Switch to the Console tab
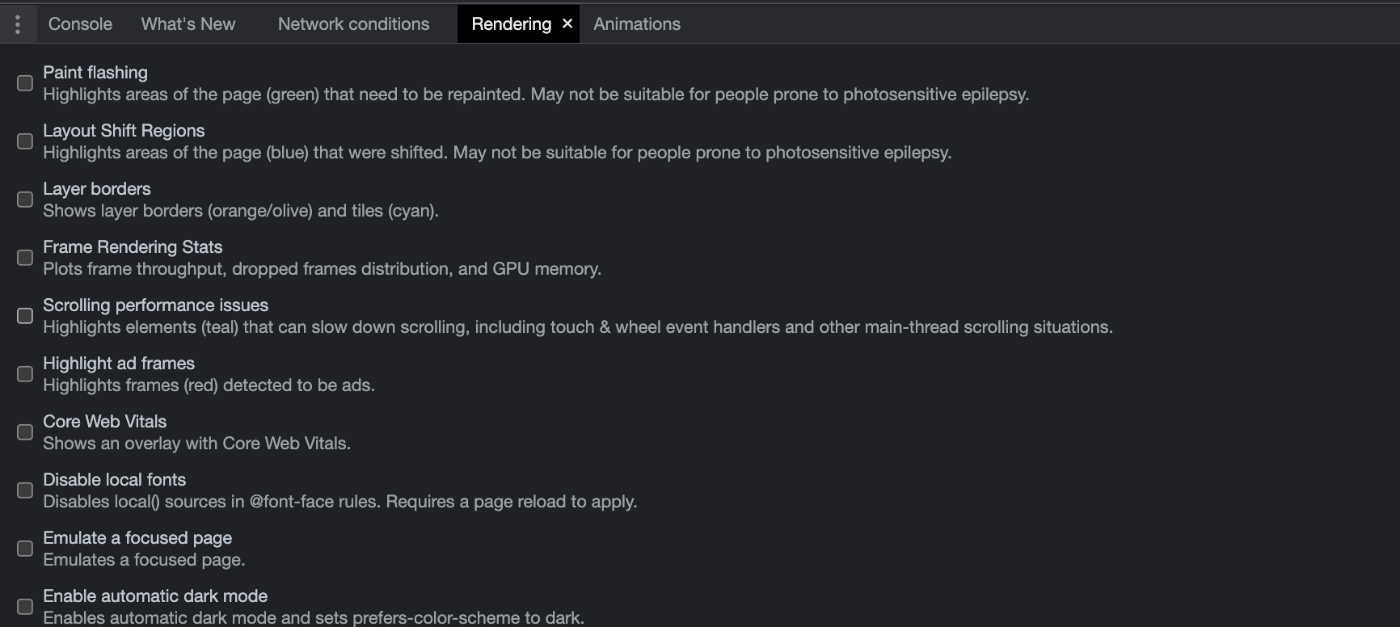 tap(80, 24)
